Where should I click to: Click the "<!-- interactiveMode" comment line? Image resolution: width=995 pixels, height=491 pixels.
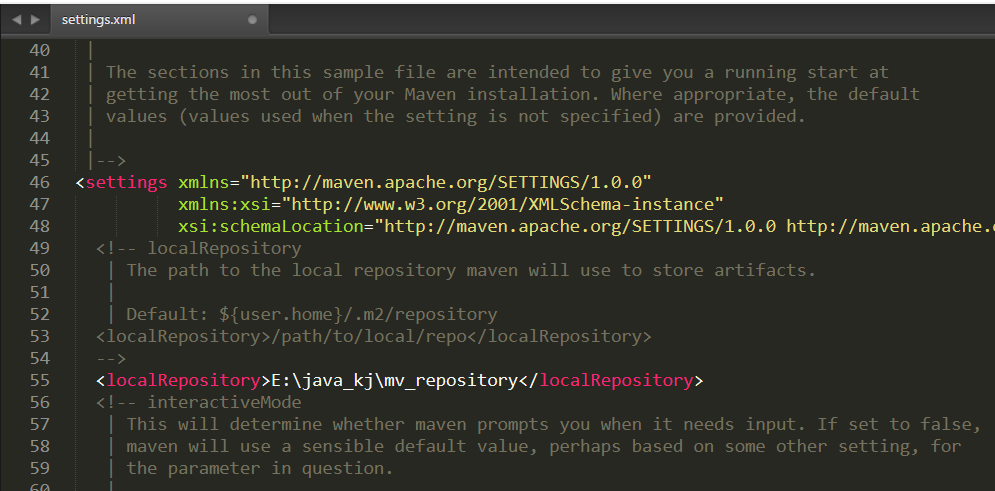[x=199, y=403]
